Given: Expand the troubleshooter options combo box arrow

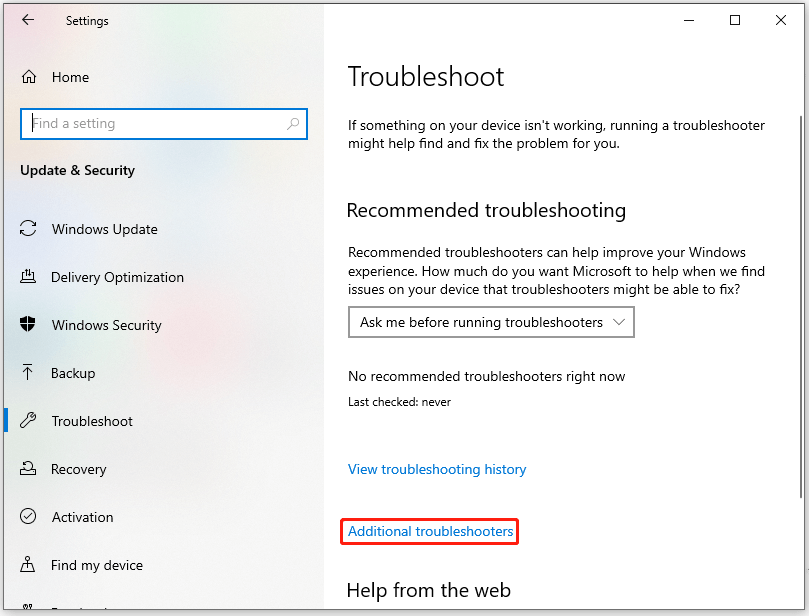Looking at the screenshot, I should tap(622, 321).
